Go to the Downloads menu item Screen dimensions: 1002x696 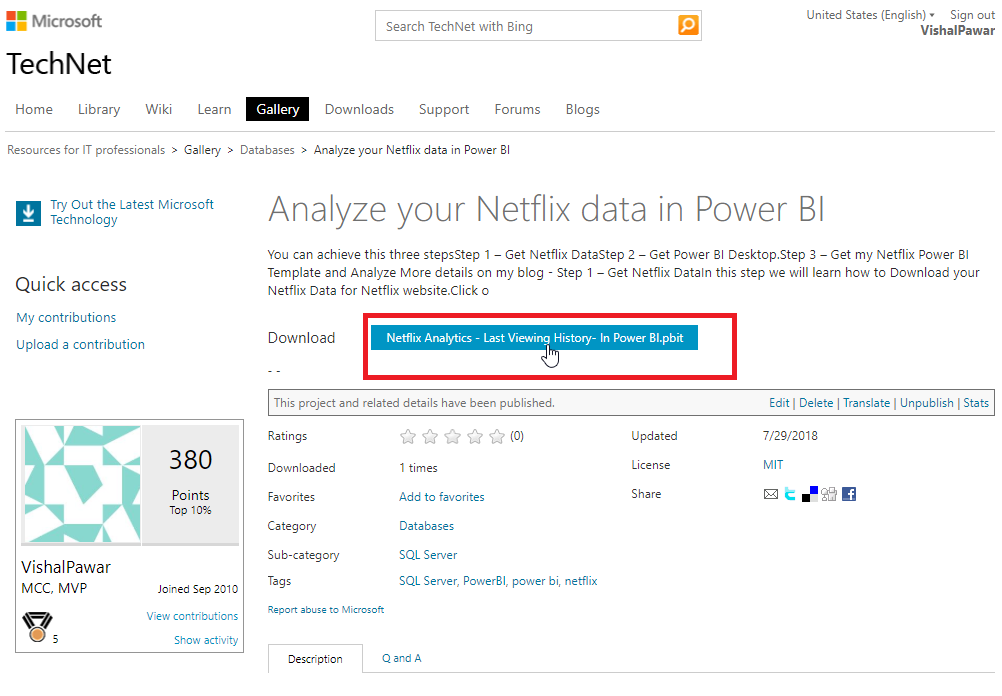(x=359, y=109)
